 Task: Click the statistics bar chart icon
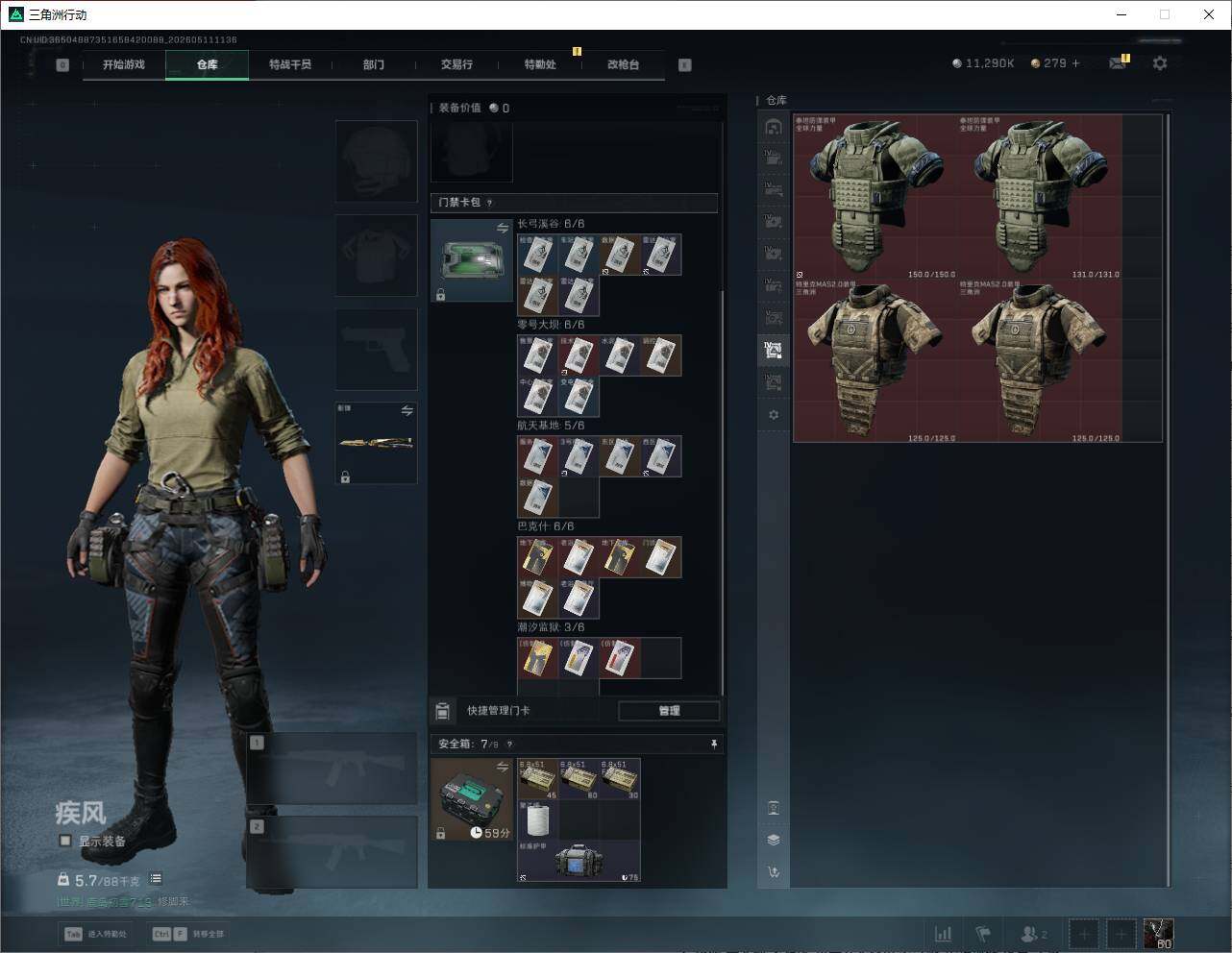pos(944,933)
